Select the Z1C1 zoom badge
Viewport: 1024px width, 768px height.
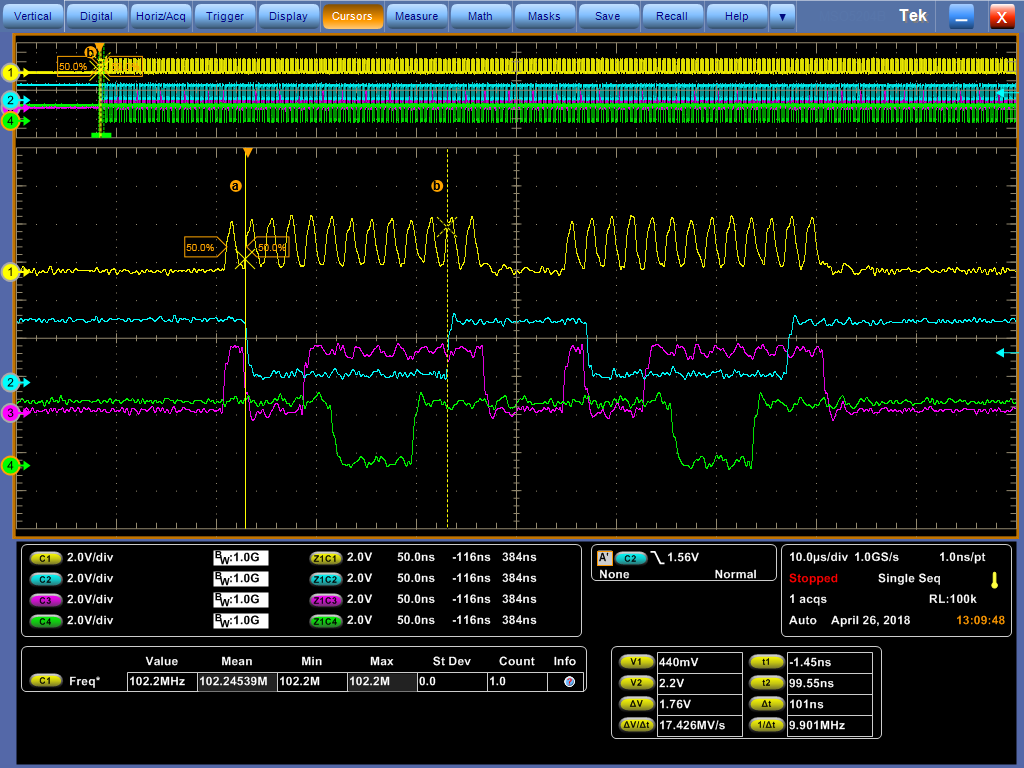click(325, 558)
